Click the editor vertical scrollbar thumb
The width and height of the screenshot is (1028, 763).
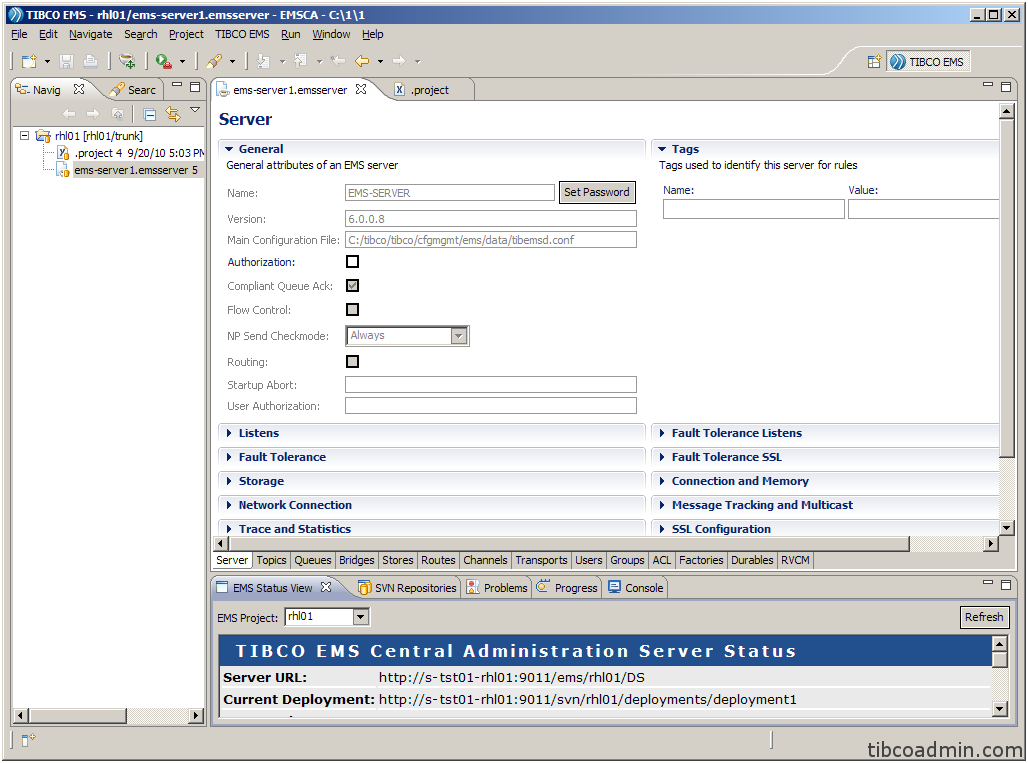tap(1006, 287)
